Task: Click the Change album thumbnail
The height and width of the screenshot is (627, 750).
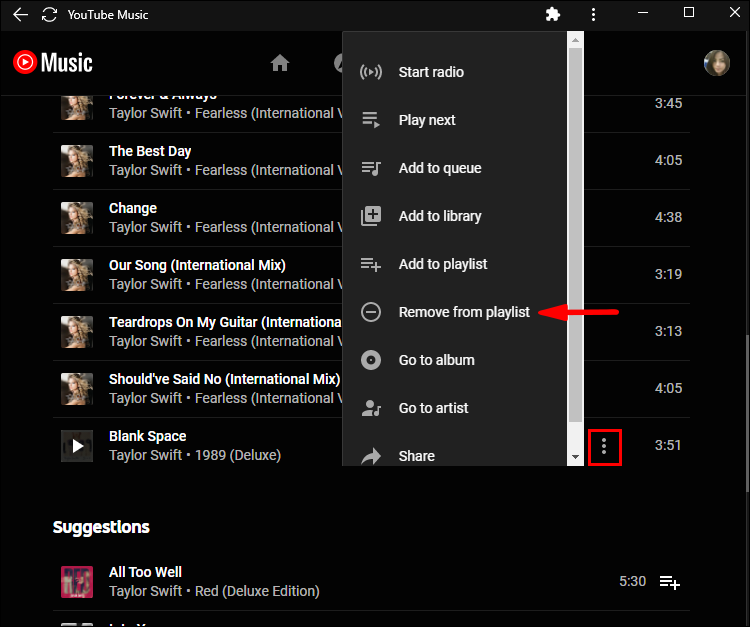Action: point(77,218)
